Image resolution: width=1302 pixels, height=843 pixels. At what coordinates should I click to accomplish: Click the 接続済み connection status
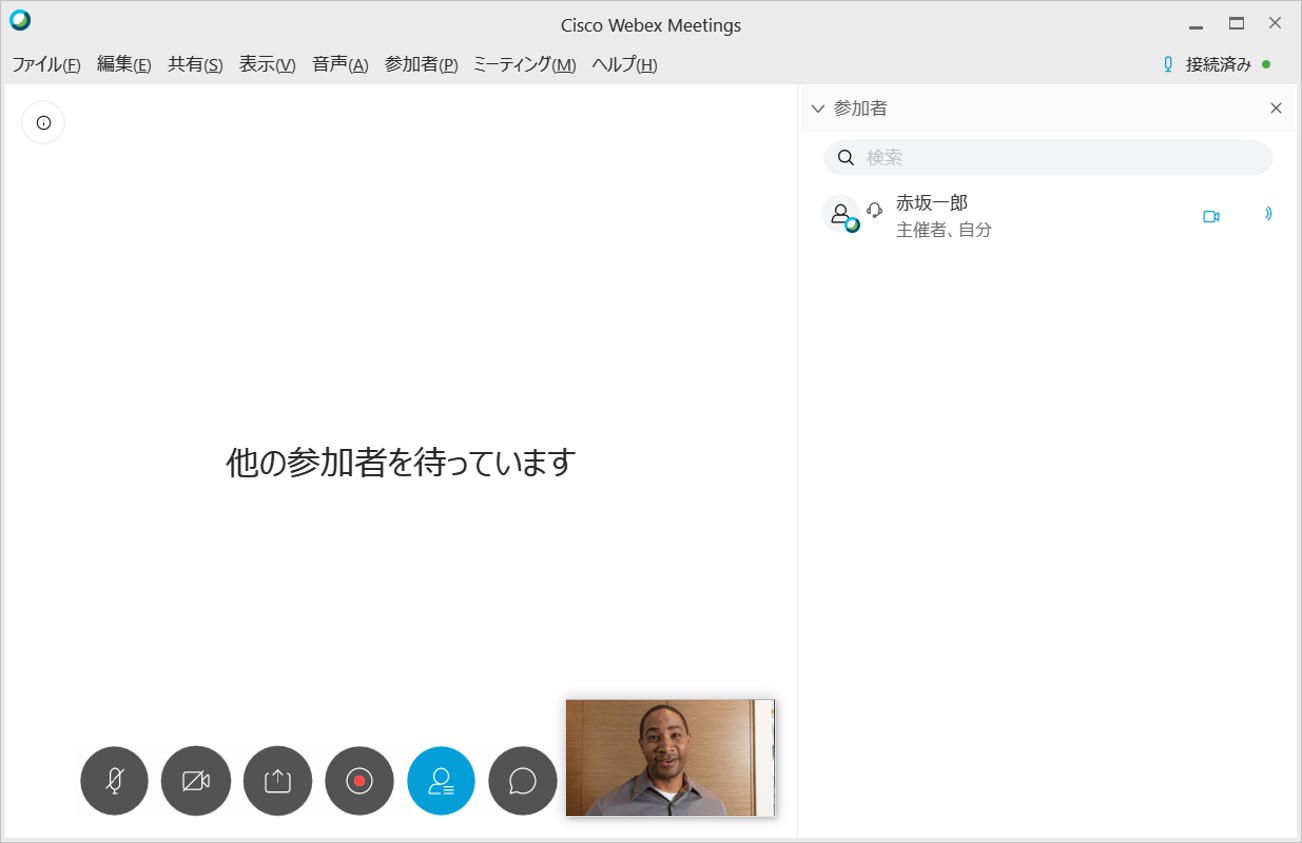click(1217, 65)
